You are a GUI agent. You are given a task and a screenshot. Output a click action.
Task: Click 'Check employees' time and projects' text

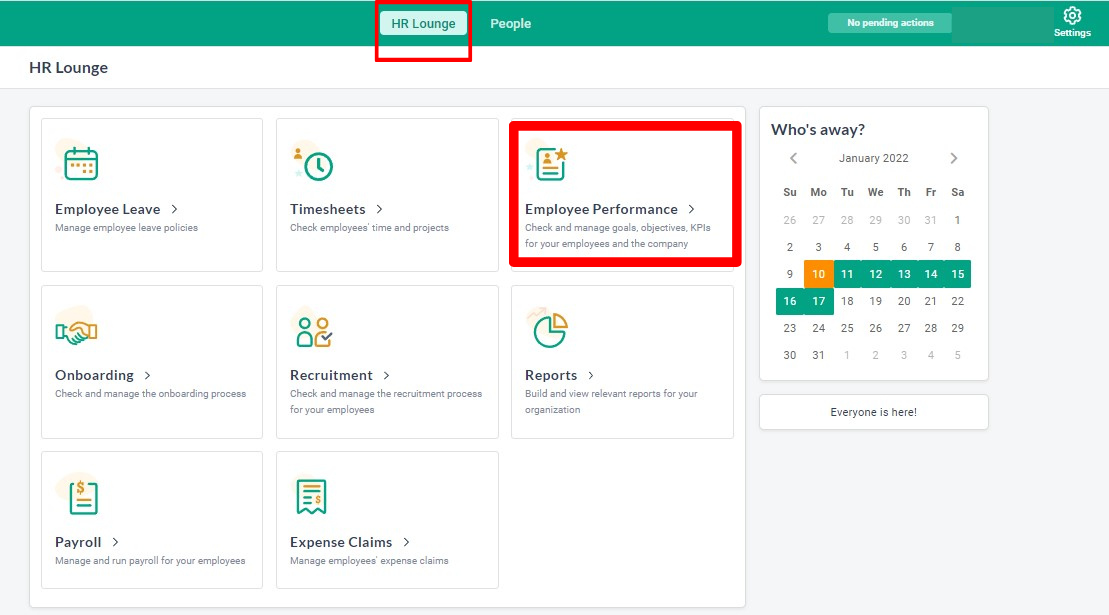pyautogui.click(x=369, y=228)
